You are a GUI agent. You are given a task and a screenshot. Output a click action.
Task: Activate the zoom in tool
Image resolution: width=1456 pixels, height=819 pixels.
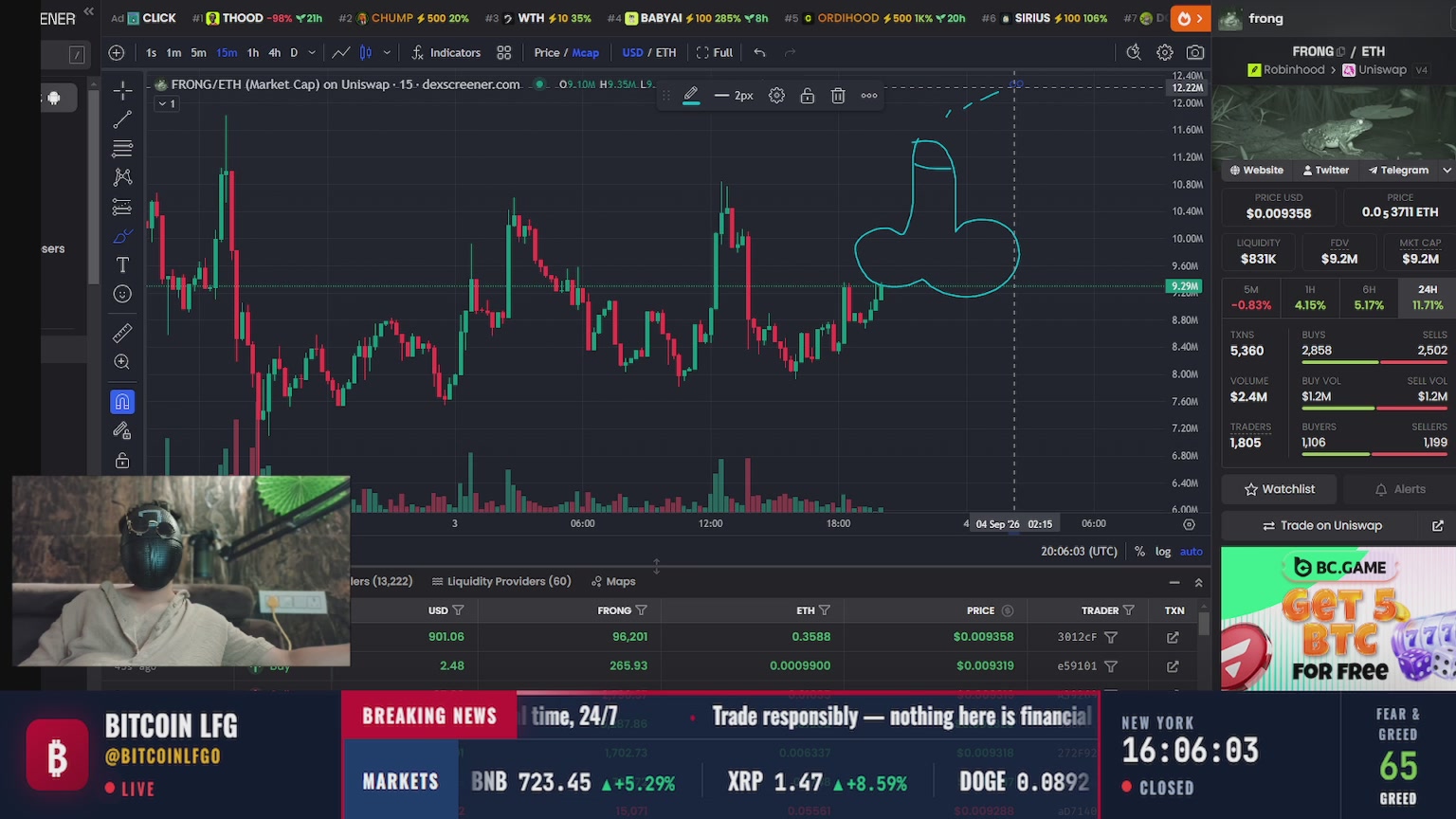tap(122, 362)
